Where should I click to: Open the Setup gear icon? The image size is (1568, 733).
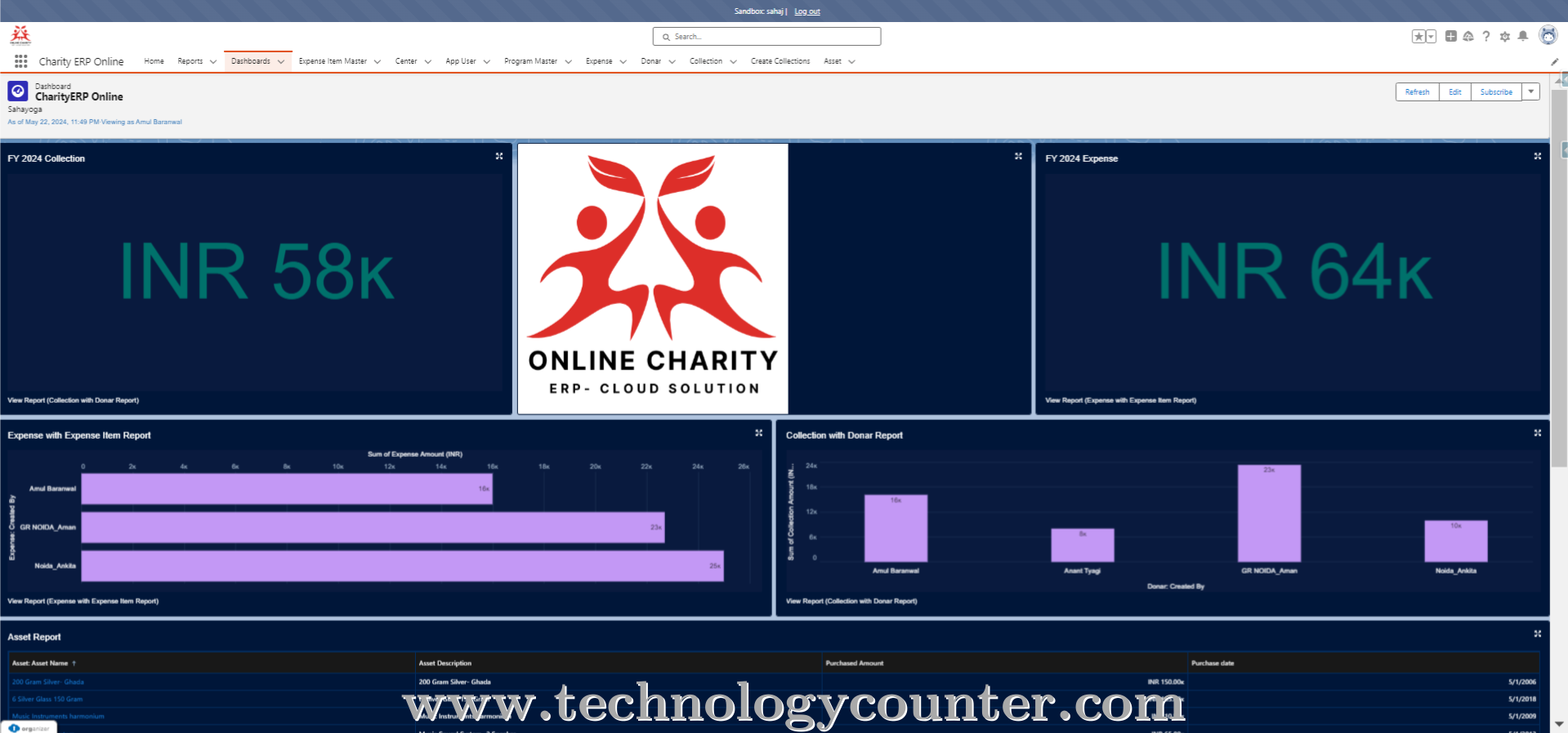pos(1505,36)
